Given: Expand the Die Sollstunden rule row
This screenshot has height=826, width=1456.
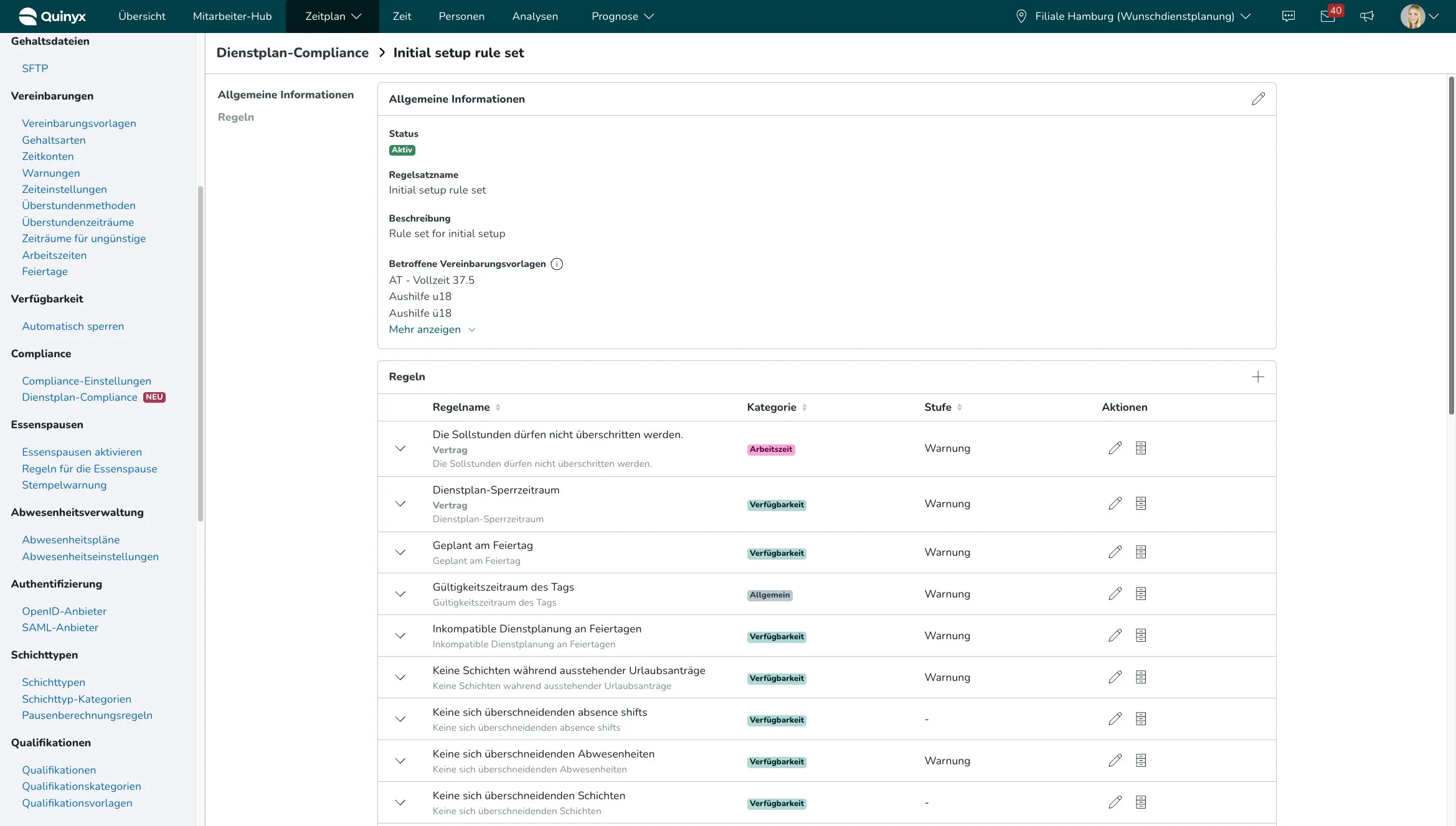Looking at the screenshot, I should pos(400,448).
